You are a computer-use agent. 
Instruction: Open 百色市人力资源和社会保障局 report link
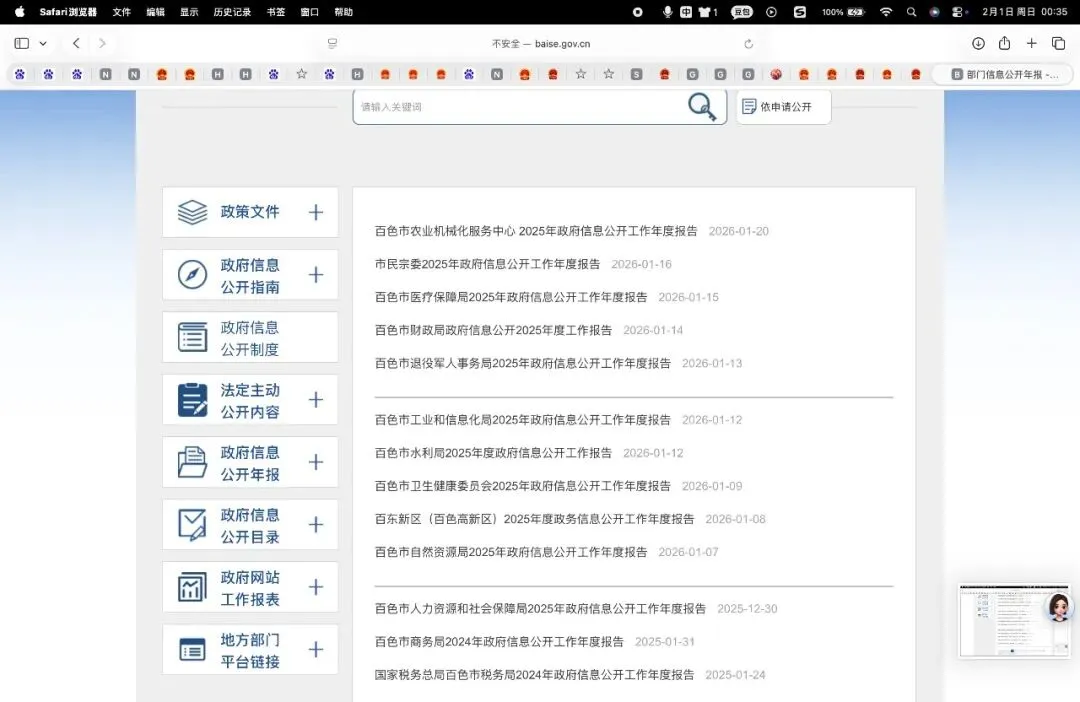(540, 608)
